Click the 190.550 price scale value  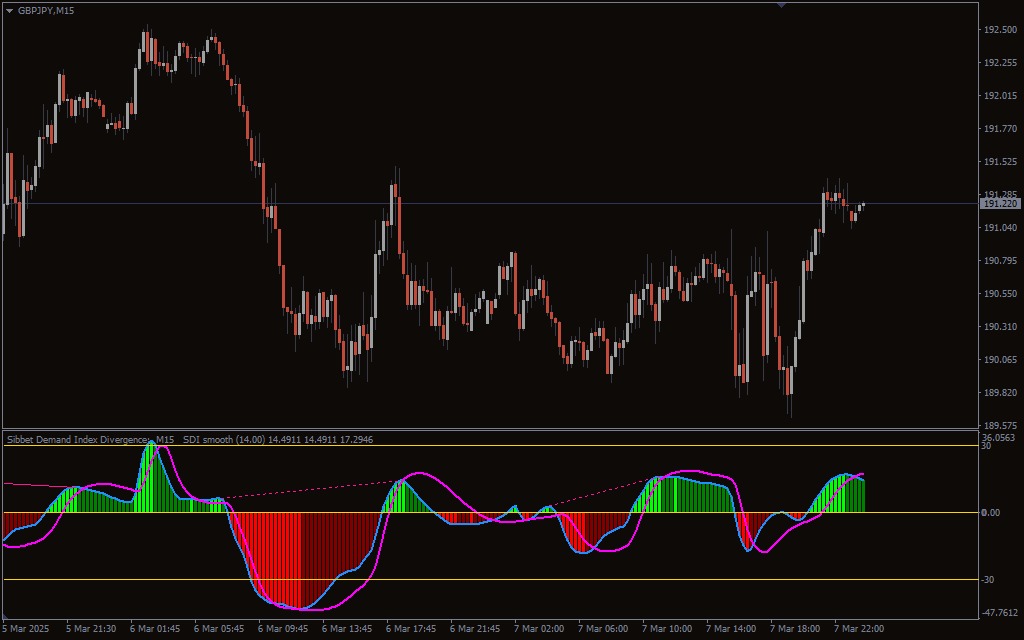pyautogui.click(x=1000, y=294)
